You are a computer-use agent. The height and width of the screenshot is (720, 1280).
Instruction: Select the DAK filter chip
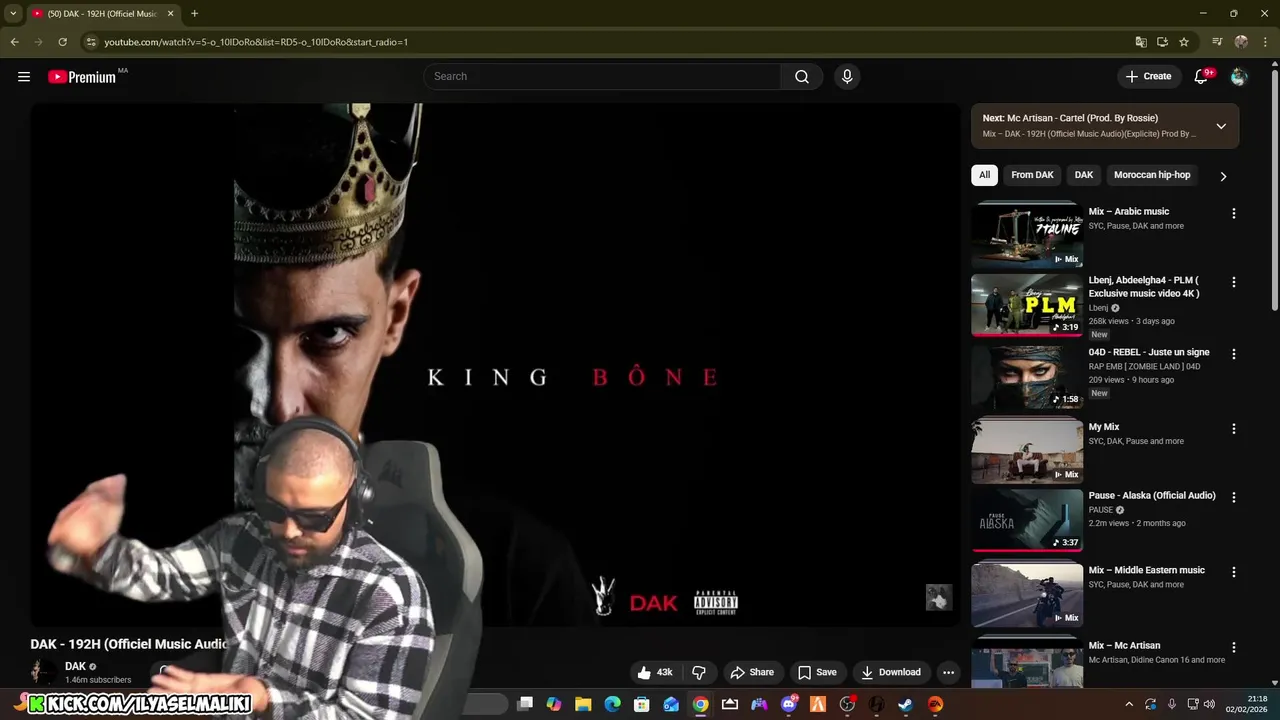pos(1084,175)
